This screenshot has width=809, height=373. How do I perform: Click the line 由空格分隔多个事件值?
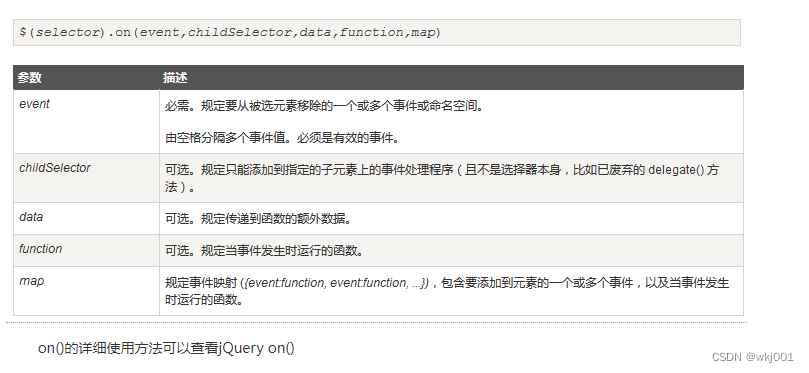click(282, 138)
